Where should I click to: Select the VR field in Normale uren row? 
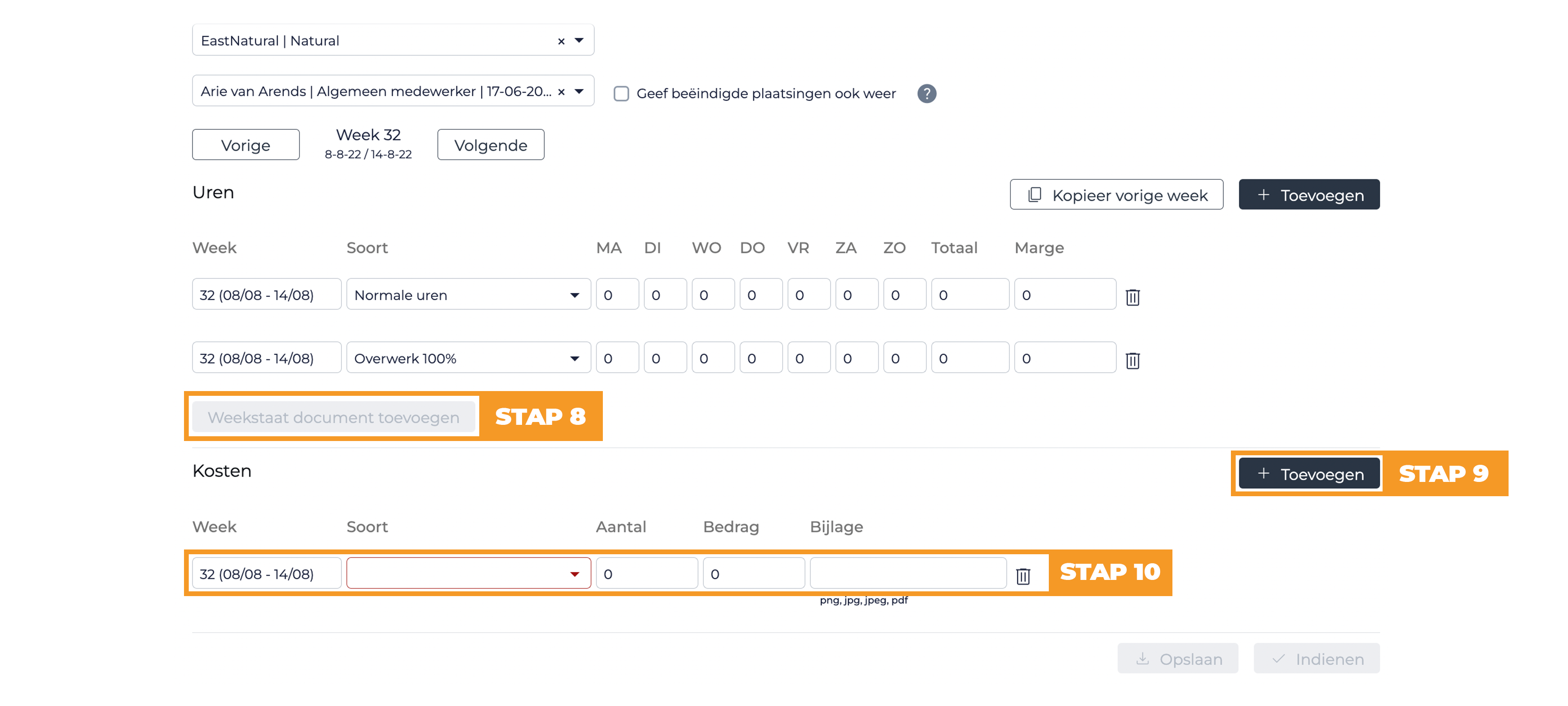point(809,294)
